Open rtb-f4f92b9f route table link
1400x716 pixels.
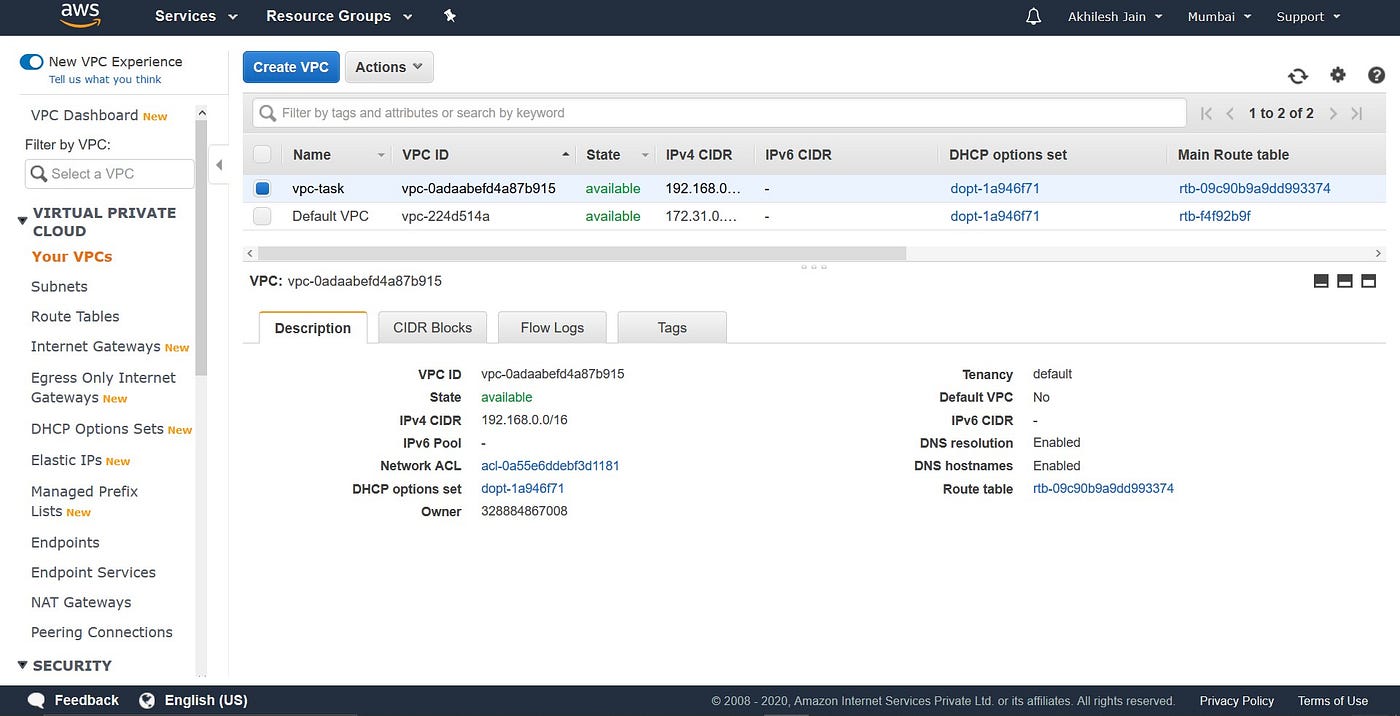pos(1214,216)
